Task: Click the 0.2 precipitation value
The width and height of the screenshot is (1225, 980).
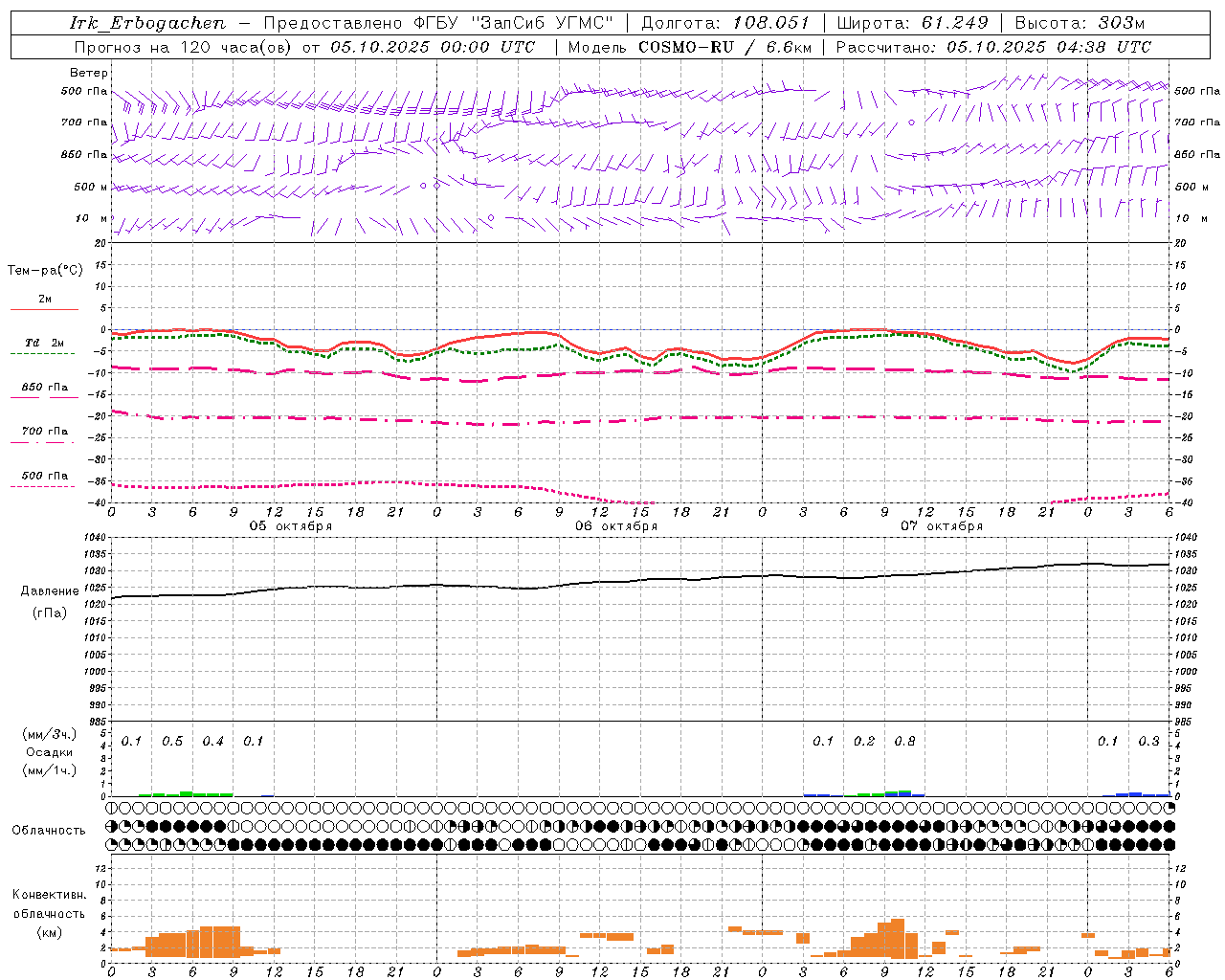Action: click(x=864, y=742)
